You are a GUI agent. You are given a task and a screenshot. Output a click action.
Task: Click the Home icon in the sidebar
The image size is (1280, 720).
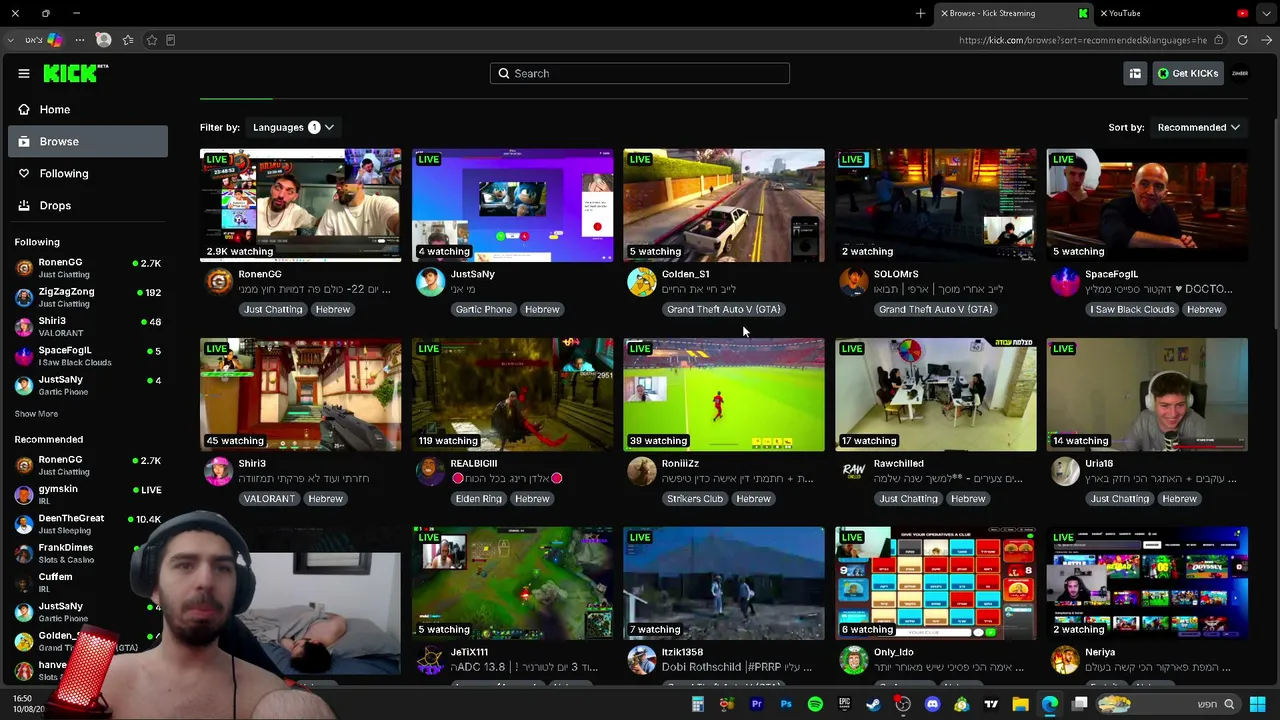tap(24, 109)
